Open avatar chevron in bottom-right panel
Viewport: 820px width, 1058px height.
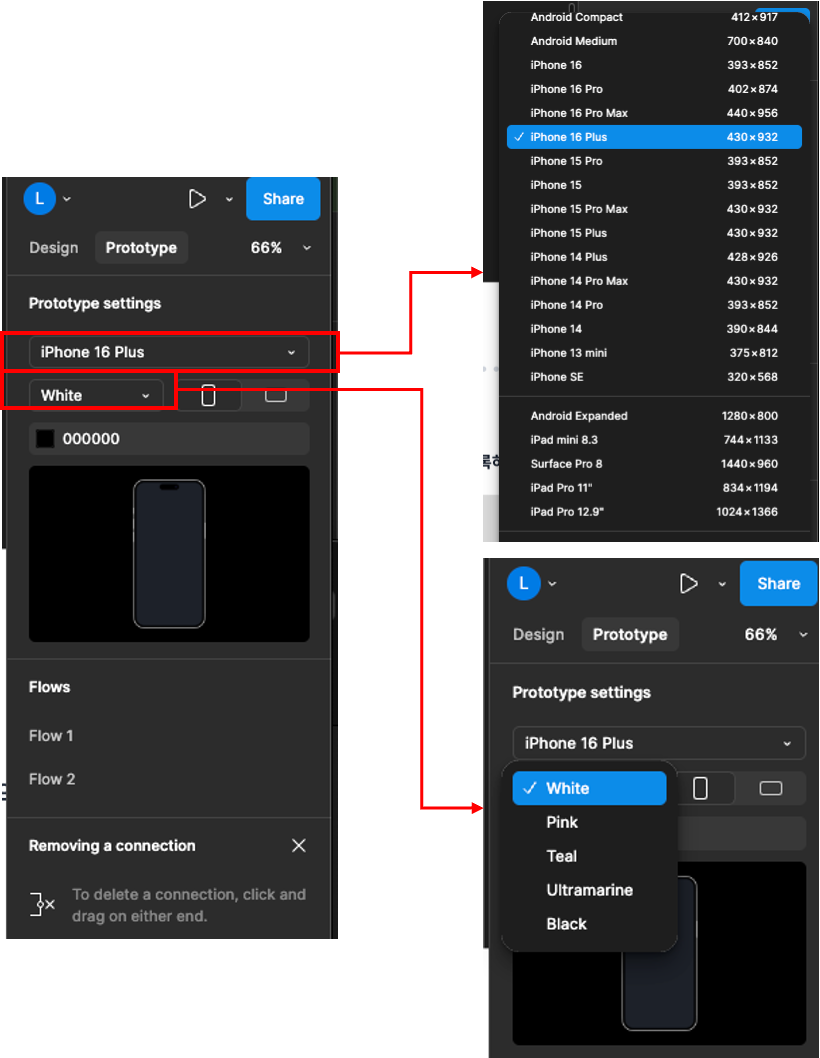coord(552,584)
